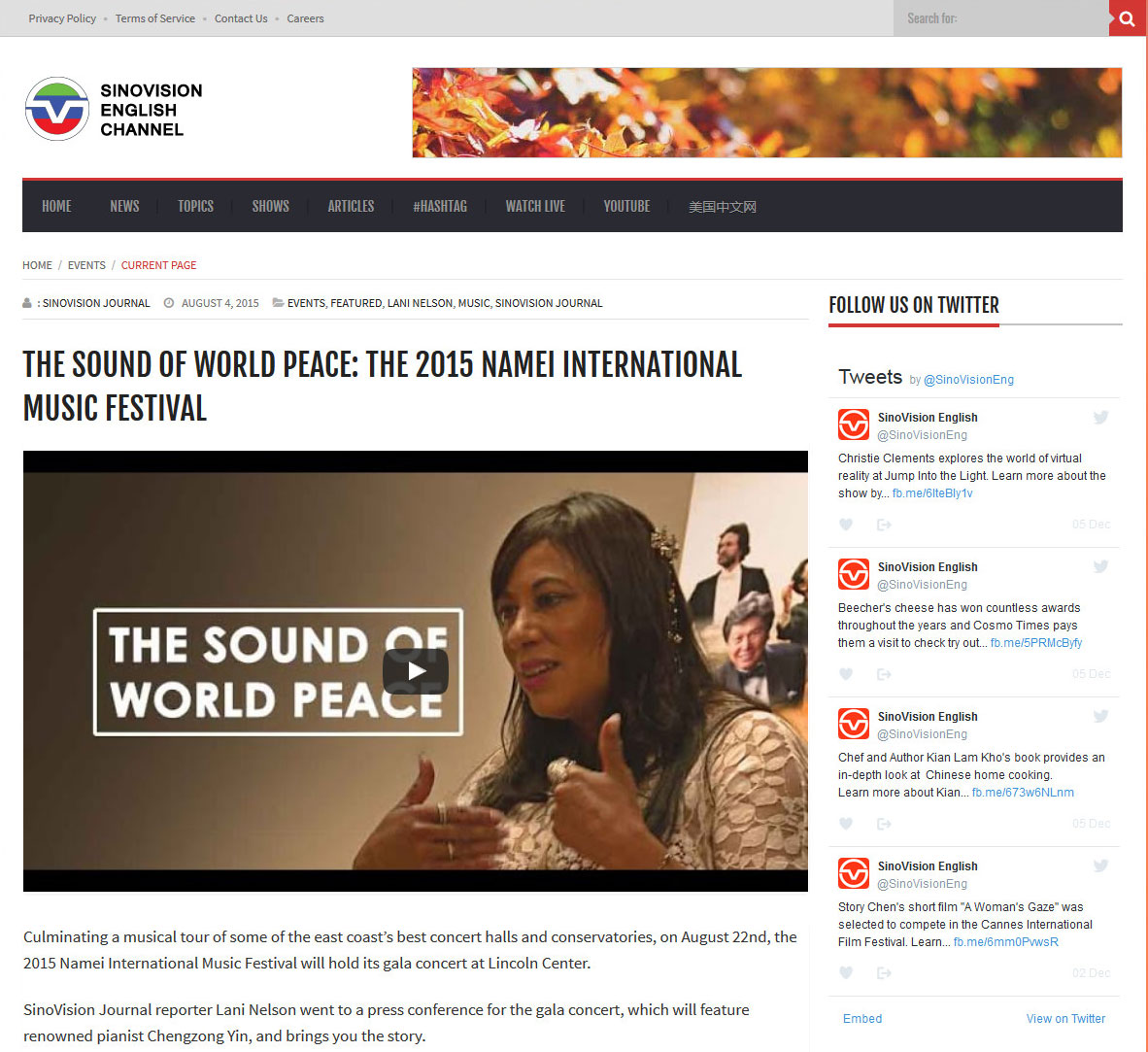Click the red search magnifier button

1128,18
